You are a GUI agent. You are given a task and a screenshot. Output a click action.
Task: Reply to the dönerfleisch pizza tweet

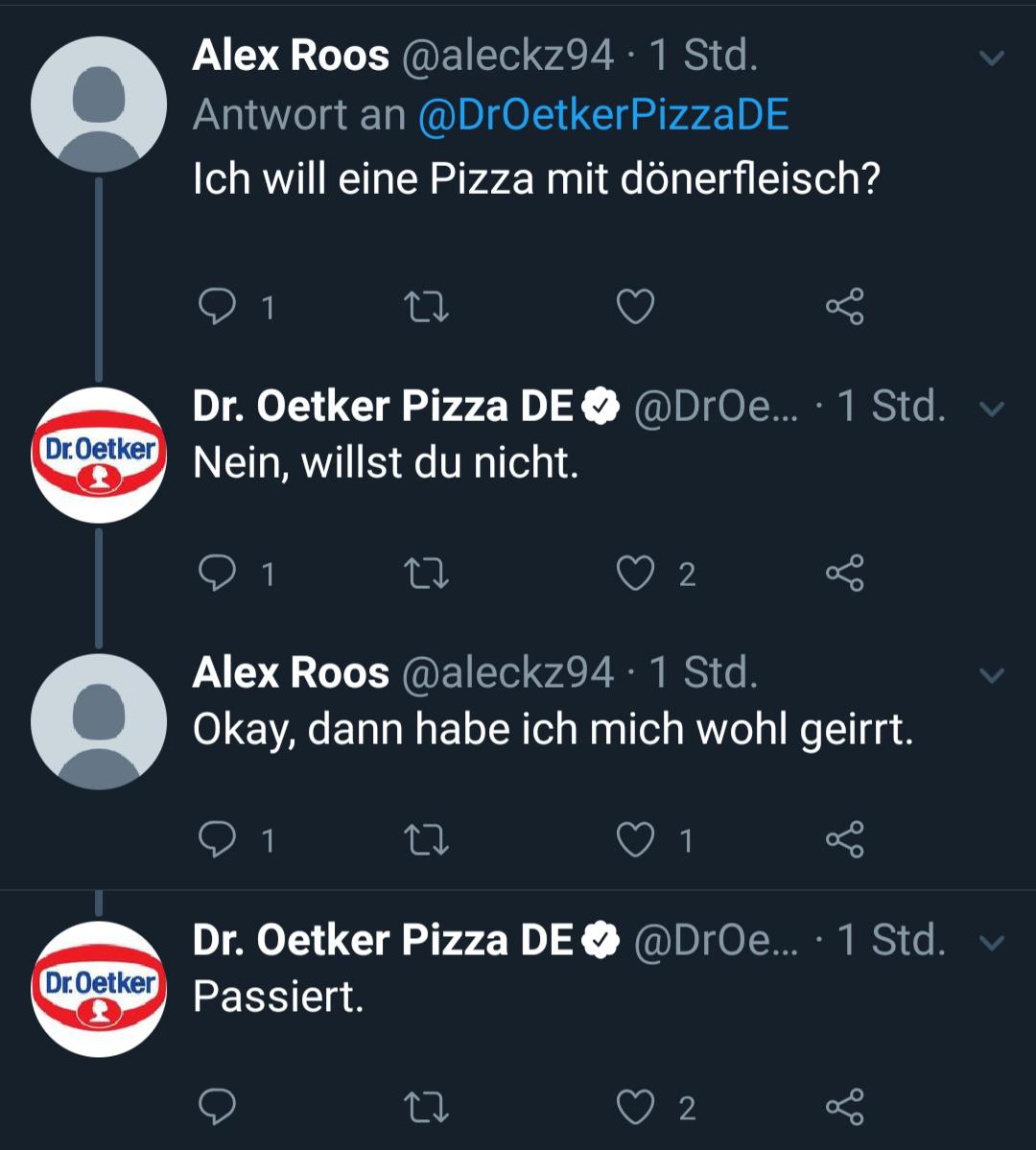217,307
